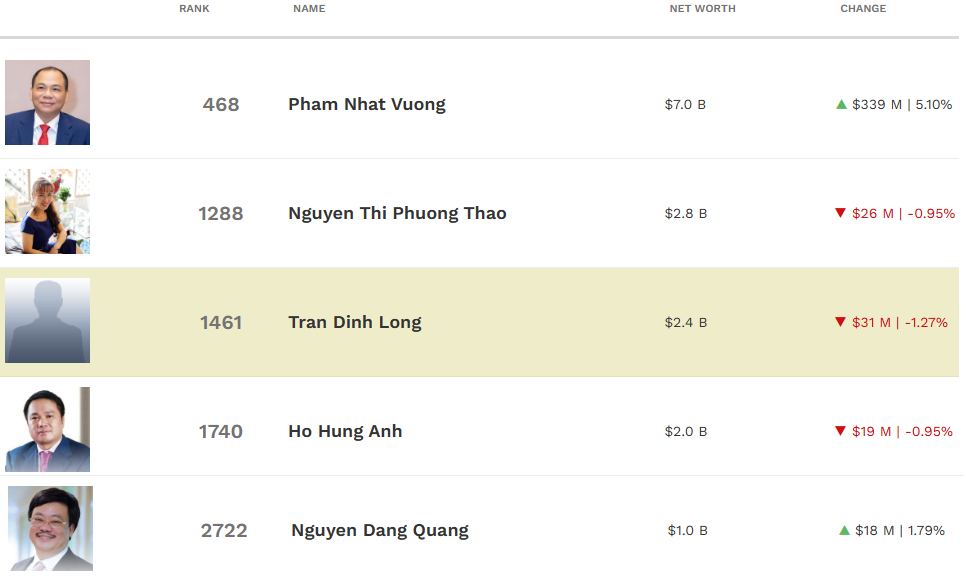
Task: Sort list by CHANGE column header
Action: tap(863, 9)
